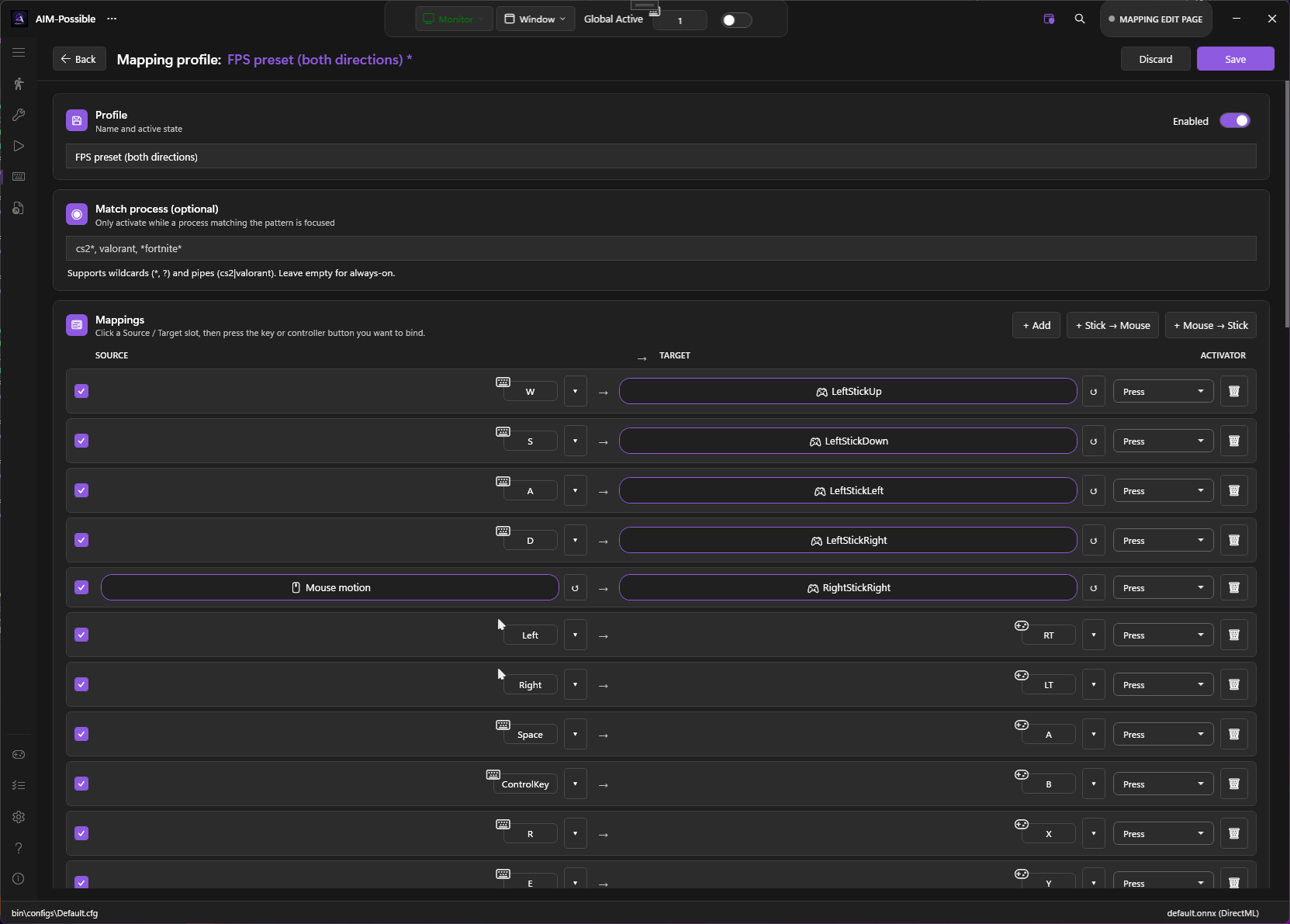Uncheck the W mapping row checkbox
1290x924 pixels.
pyautogui.click(x=81, y=391)
